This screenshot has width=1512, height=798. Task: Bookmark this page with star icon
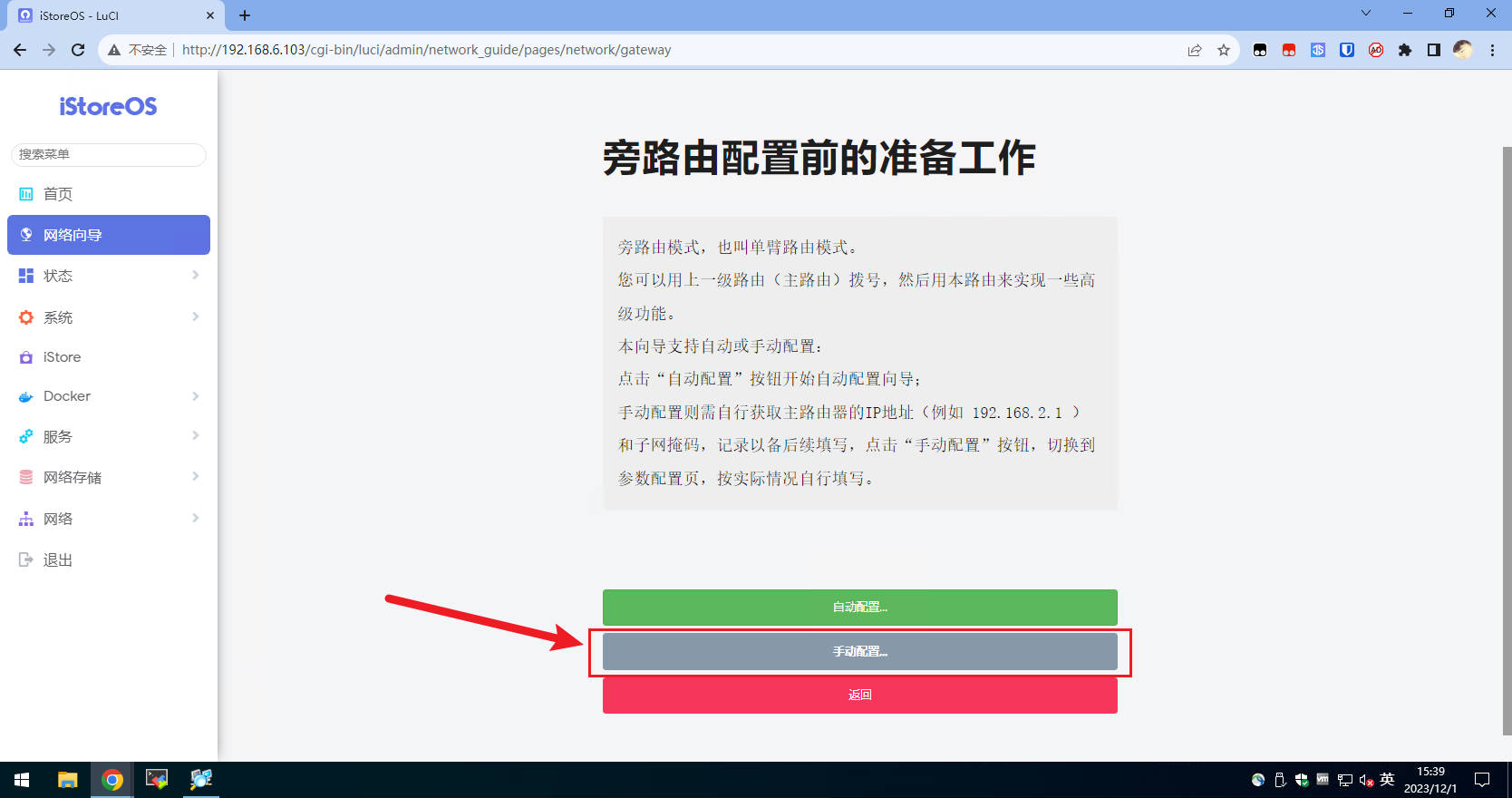tap(1224, 50)
